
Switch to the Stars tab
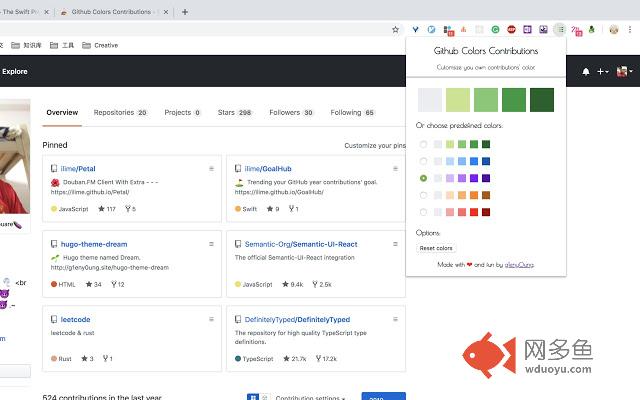pos(235,112)
